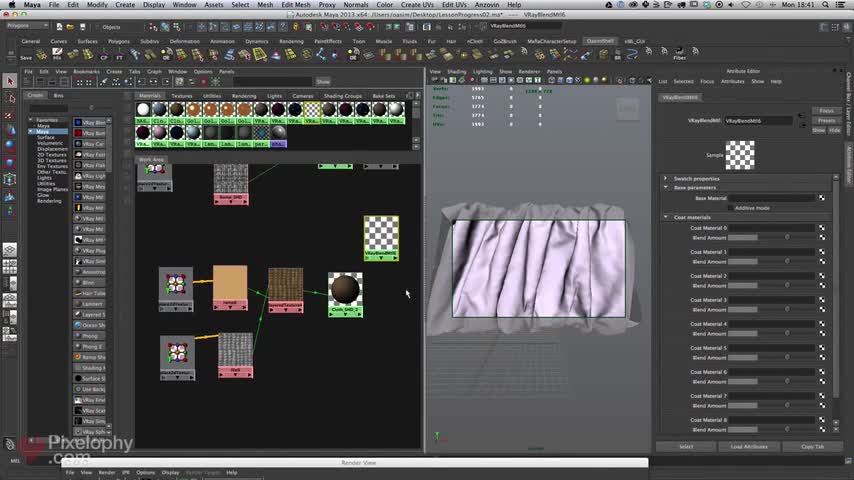This screenshot has height=480, width=854.
Task: Click the red stop icon in Hypershade toolbar
Action: [x=204, y=82]
